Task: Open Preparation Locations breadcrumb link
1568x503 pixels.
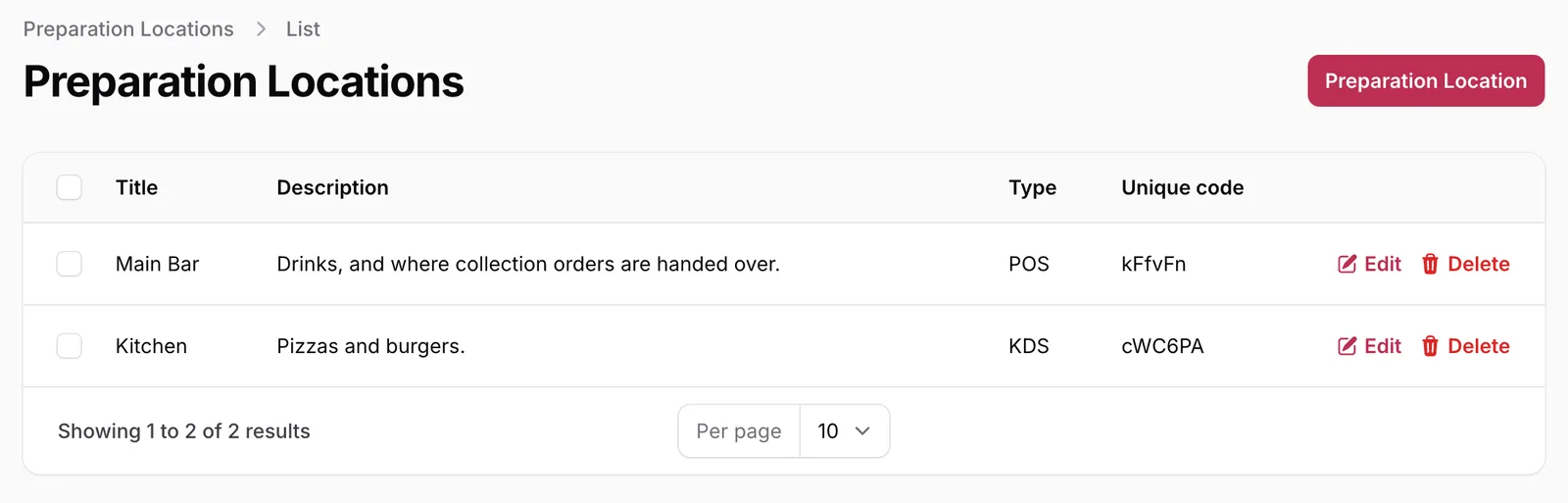Action: [128, 29]
